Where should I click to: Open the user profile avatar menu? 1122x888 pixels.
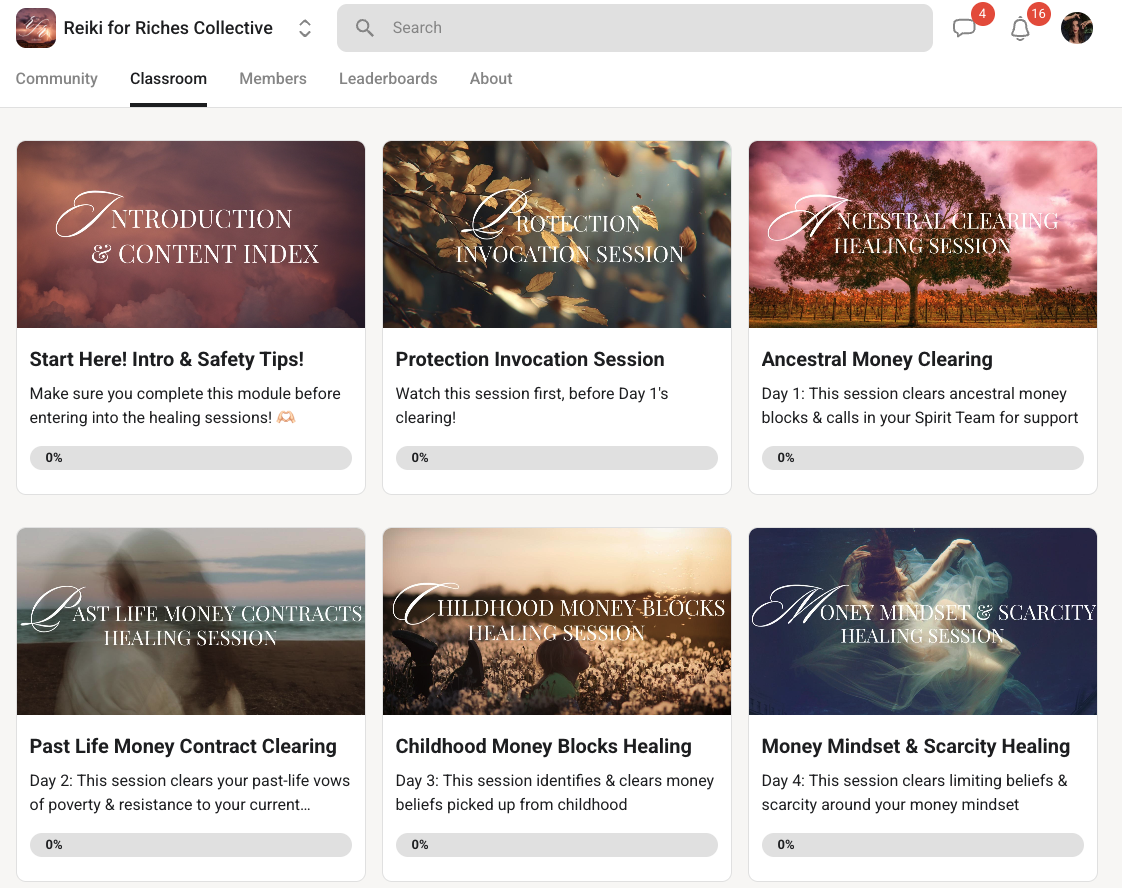1076,28
